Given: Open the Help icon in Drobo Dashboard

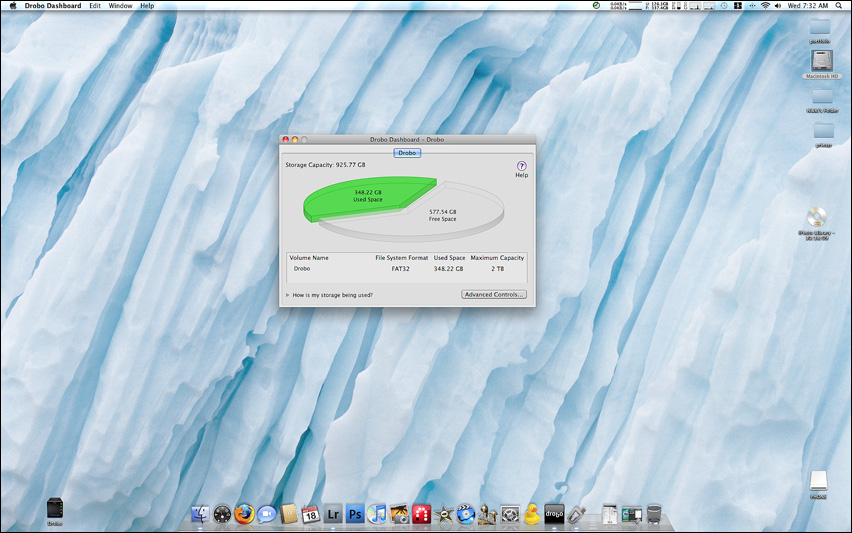Looking at the screenshot, I should coord(521,166).
